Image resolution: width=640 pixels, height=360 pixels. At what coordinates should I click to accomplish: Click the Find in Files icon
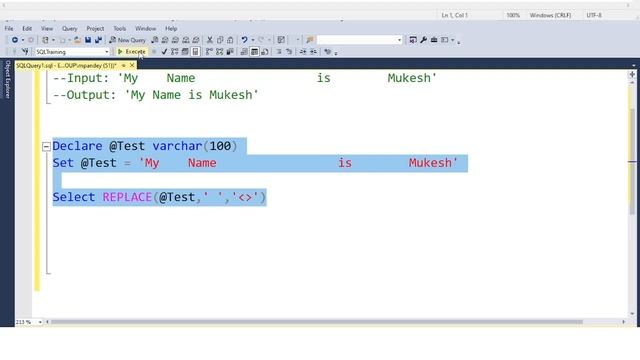point(310,40)
